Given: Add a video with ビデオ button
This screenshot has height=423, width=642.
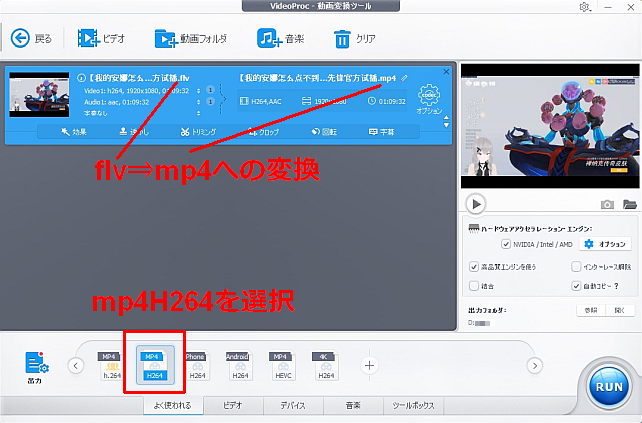Looking at the screenshot, I should tap(101, 38).
